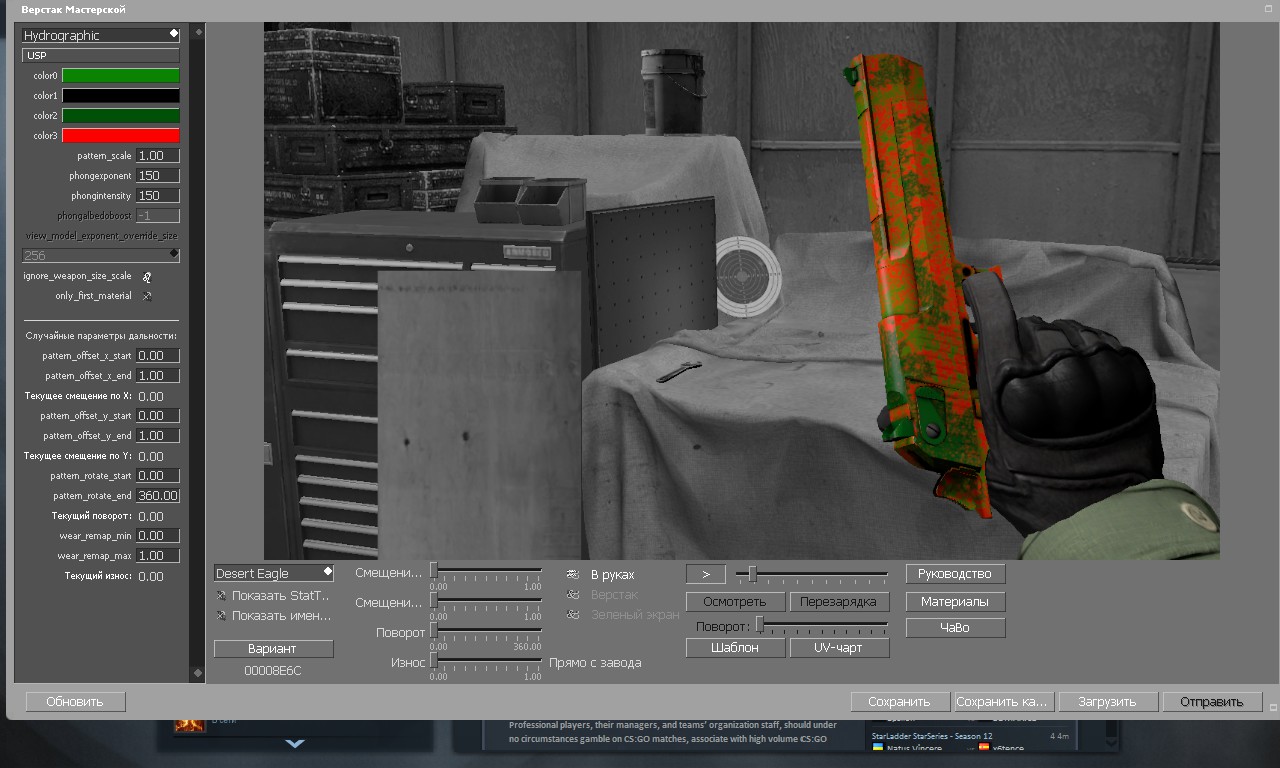
Task: Click the pattern_rotate_start field
Action: pos(158,476)
